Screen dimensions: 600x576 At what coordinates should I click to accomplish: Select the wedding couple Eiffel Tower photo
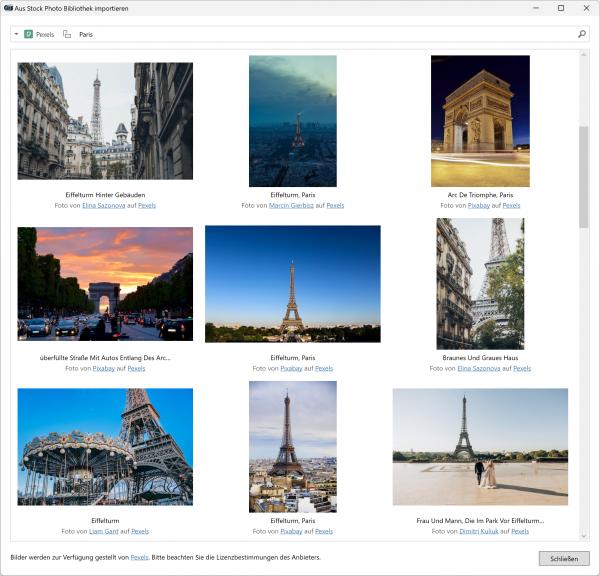coord(480,446)
